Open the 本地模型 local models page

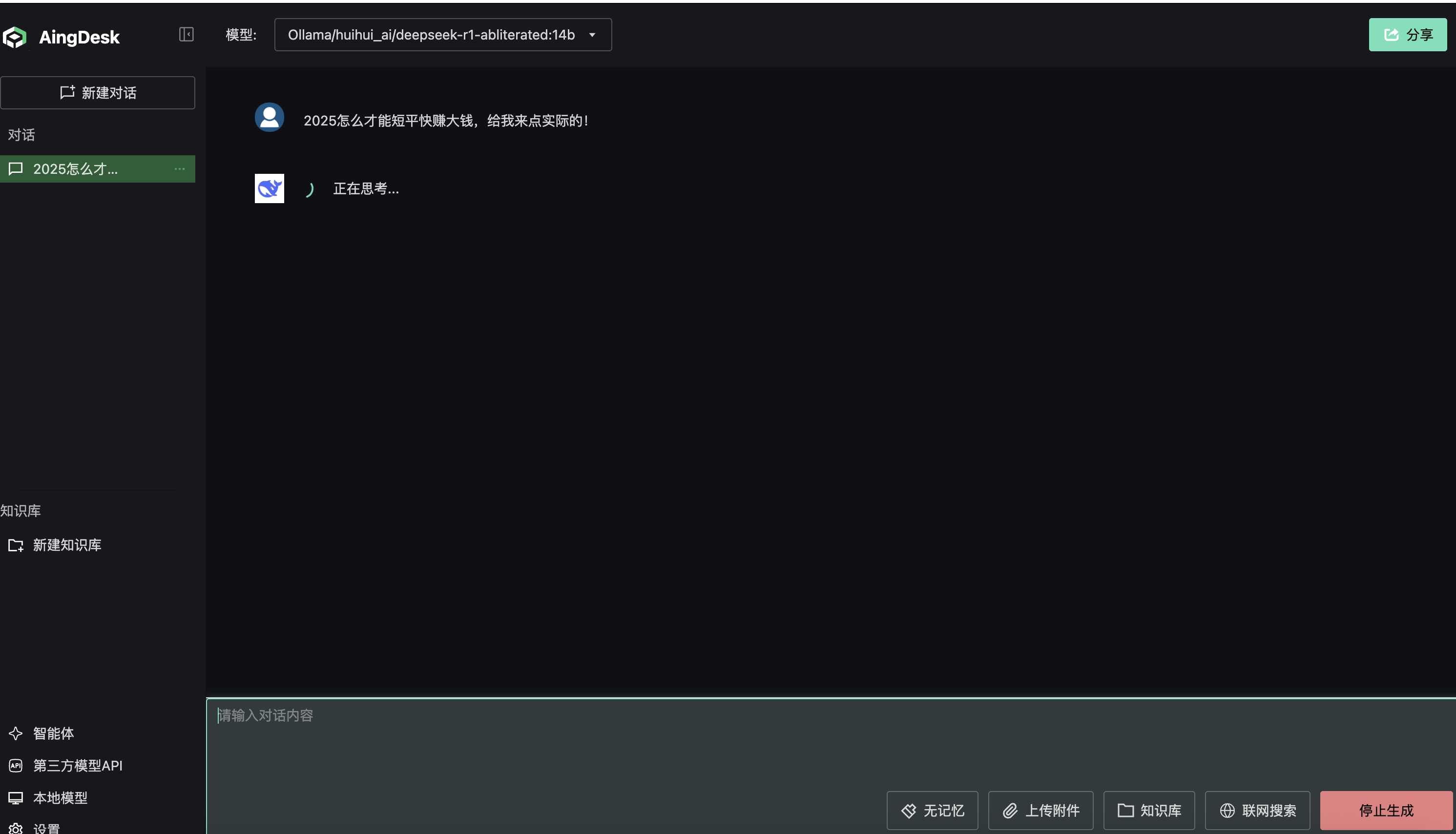(48, 797)
